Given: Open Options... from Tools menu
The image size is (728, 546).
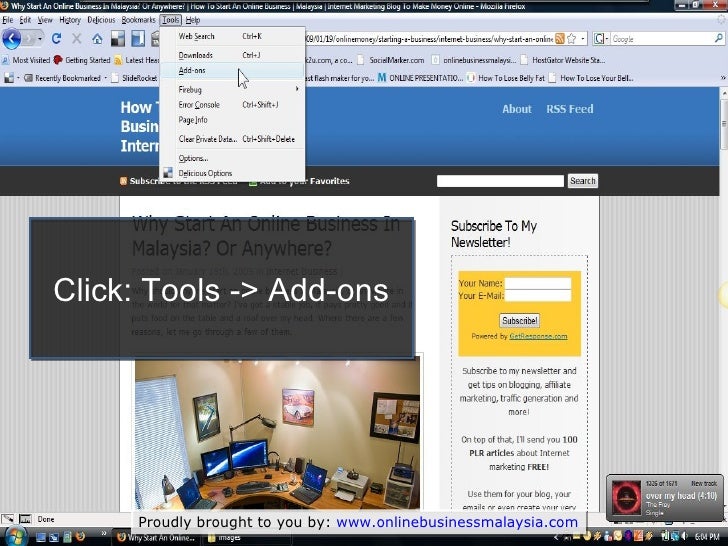Looking at the screenshot, I should (232, 158).
